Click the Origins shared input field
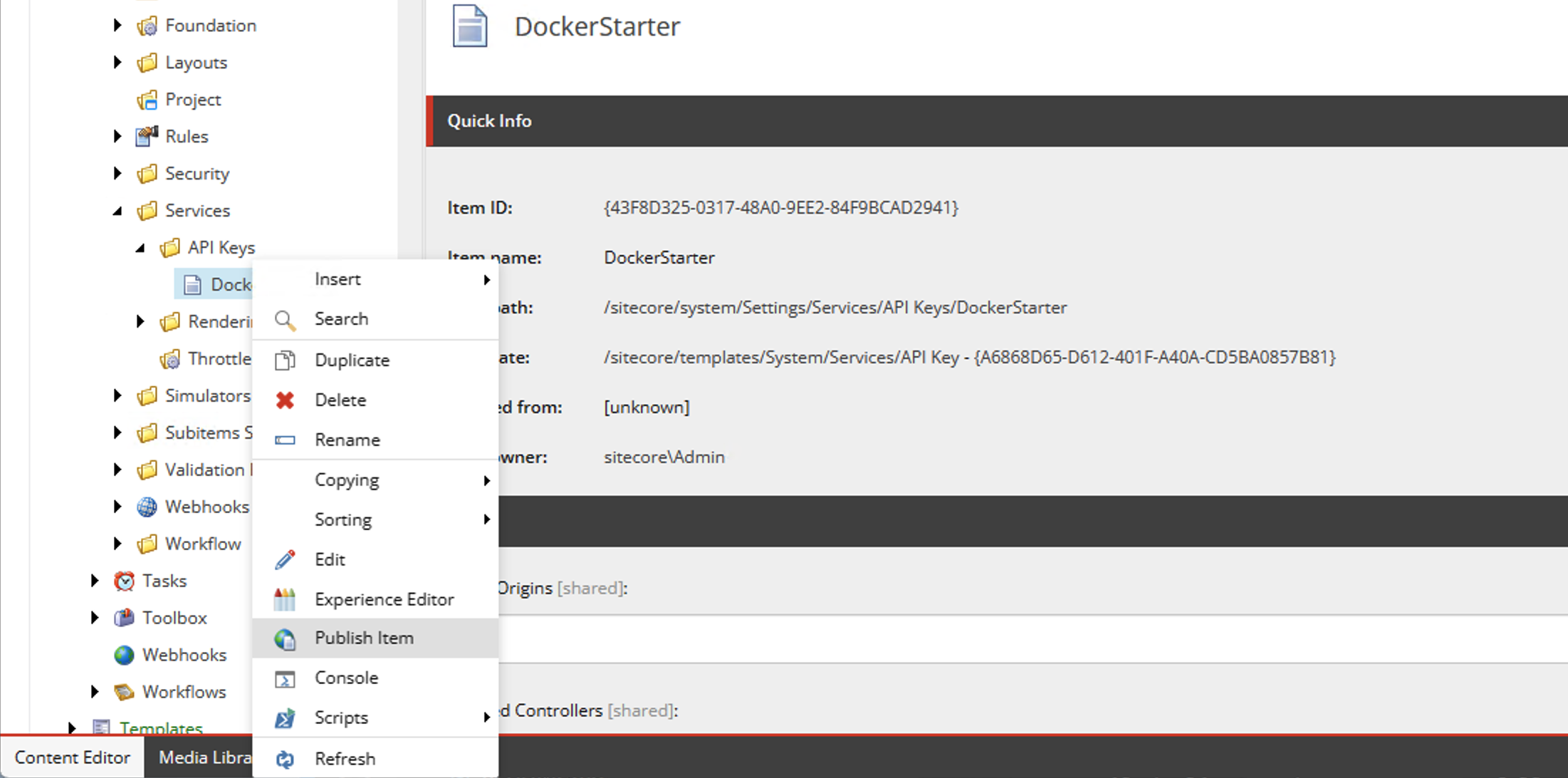Viewport: 1568px width, 778px height. [x=1033, y=639]
